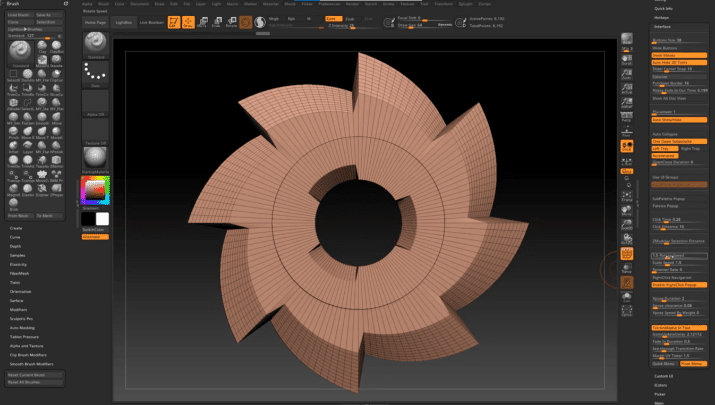Click the Actual size icon on right shelf
The image size is (715, 405).
point(627,88)
